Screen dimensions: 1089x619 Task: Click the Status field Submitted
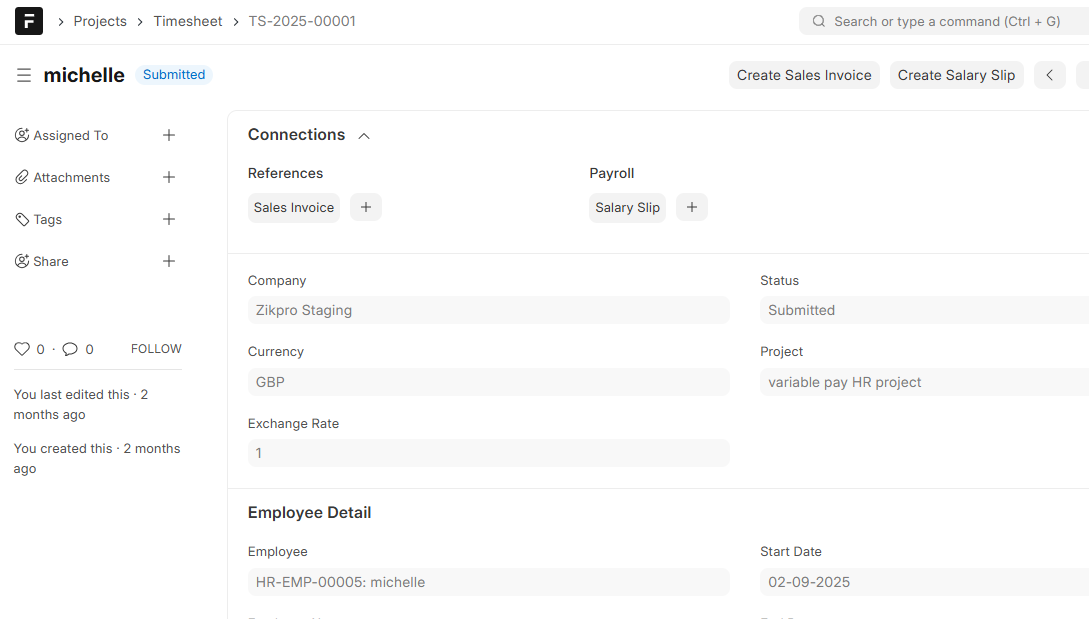[924, 311]
